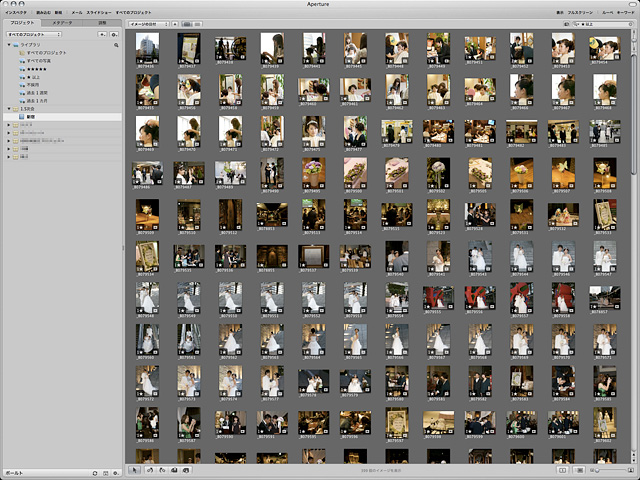
Task: Open the スライドショー toolbar item
Action: 98,11
